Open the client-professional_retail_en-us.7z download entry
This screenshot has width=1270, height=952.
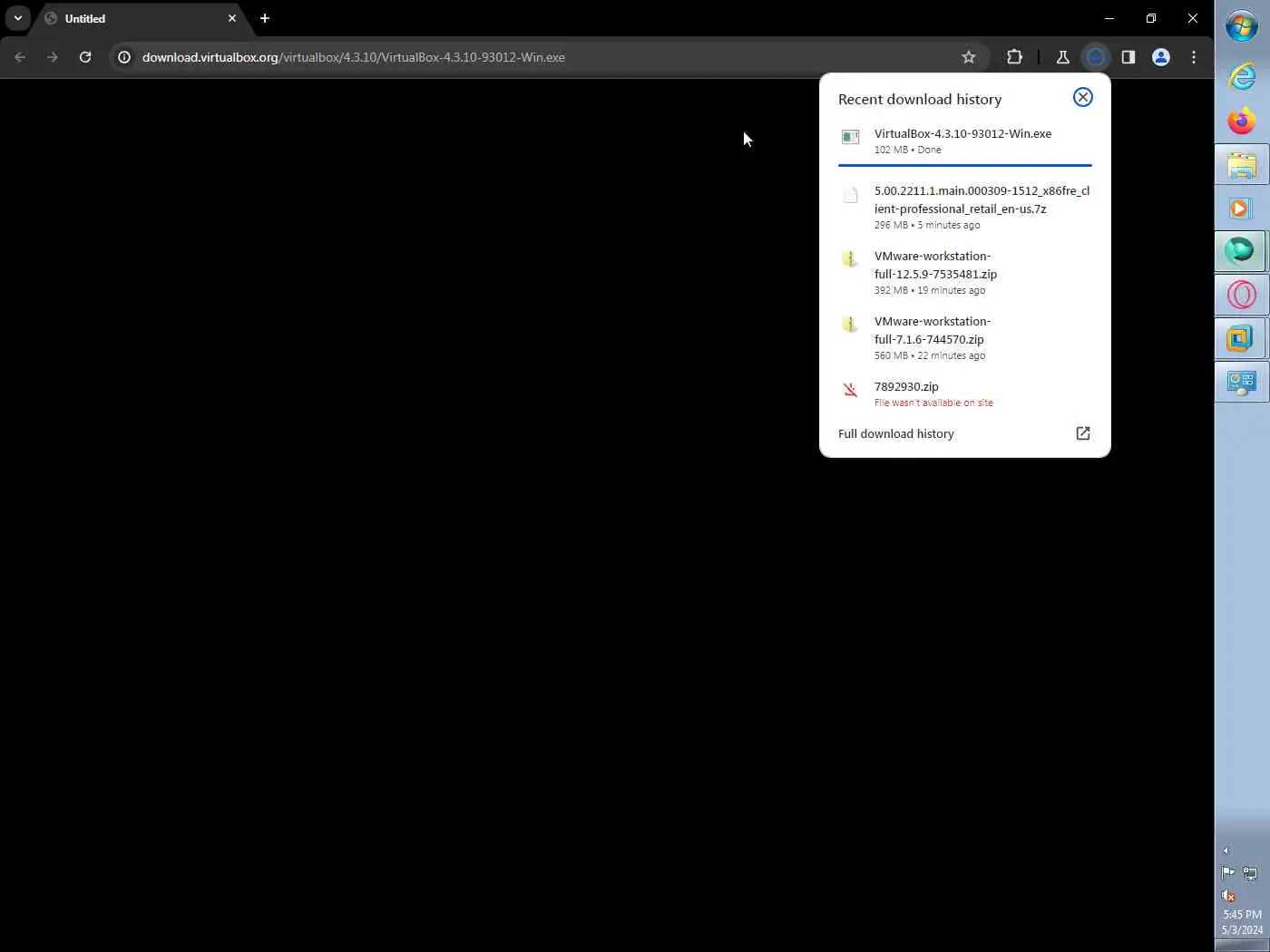pyautogui.click(x=964, y=208)
